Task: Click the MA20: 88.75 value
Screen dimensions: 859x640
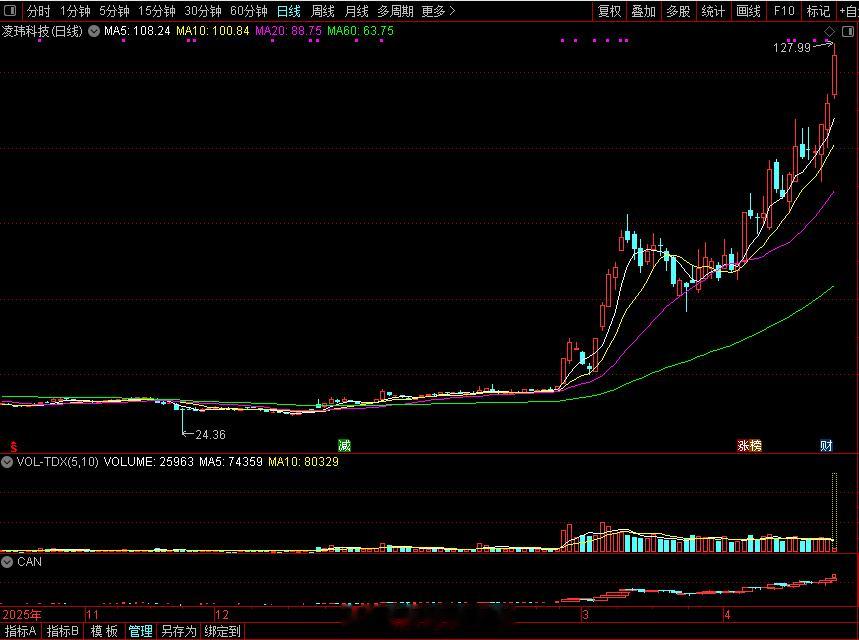Action: [x=289, y=31]
